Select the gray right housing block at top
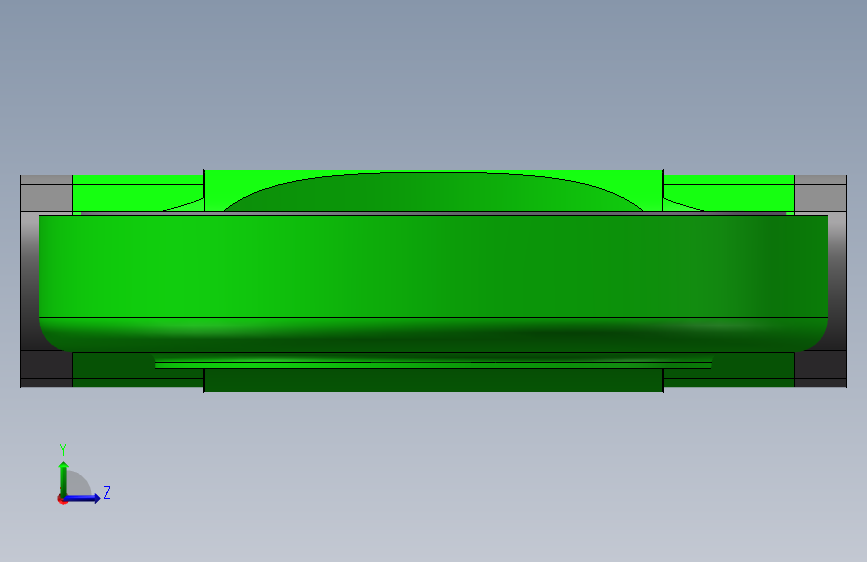This screenshot has height=562, width=867. pos(820,193)
